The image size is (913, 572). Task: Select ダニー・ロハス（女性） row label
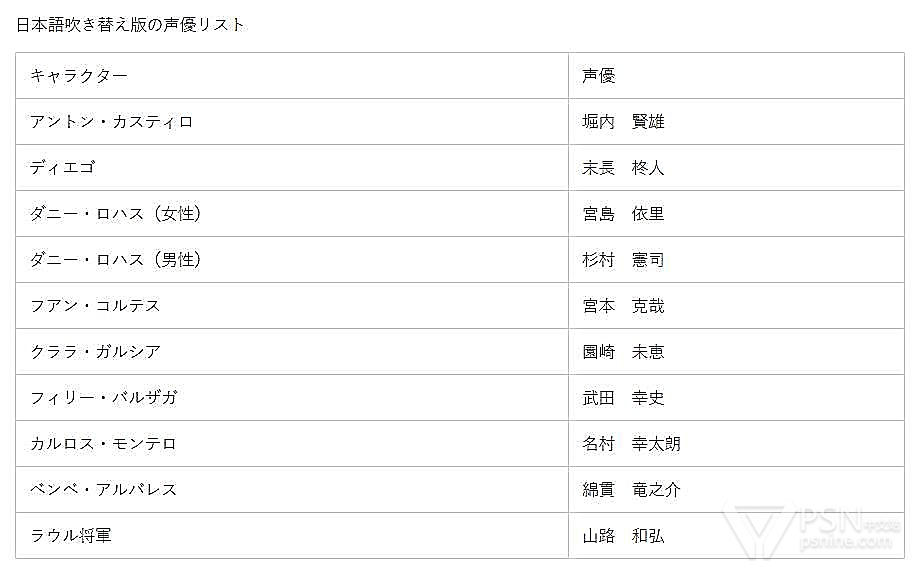[x=115, y=214]
